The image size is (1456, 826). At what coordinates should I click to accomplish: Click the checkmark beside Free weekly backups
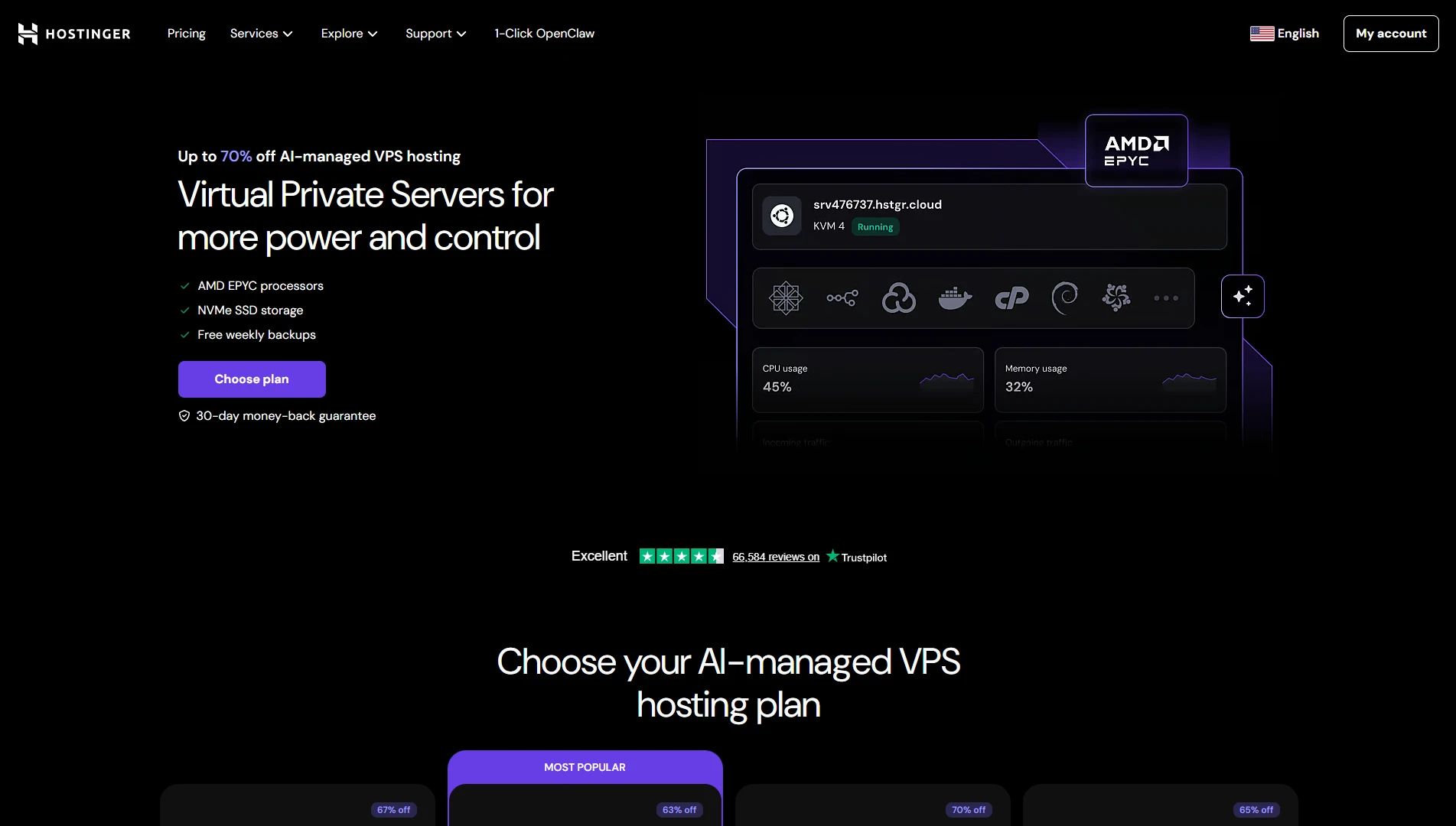(x=184, y=335)
